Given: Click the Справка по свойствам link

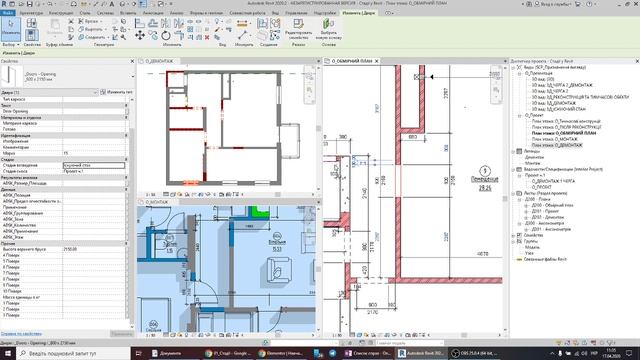Looking at the screenshot, I should (x=21, y=334).
